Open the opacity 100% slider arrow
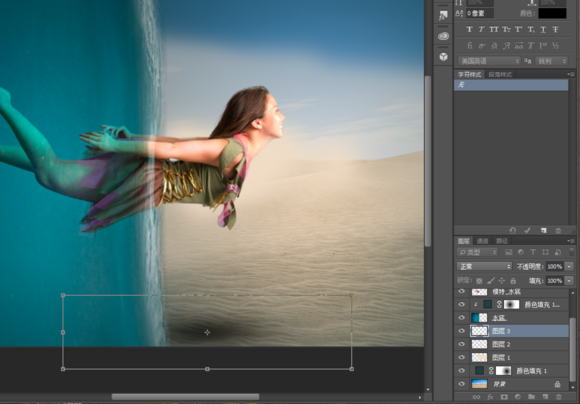 569,266
